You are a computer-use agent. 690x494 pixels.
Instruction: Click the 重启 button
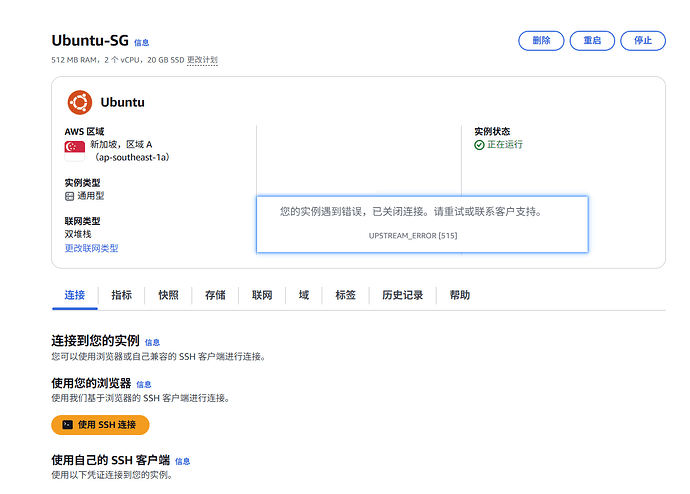click(x=592, y=41)
